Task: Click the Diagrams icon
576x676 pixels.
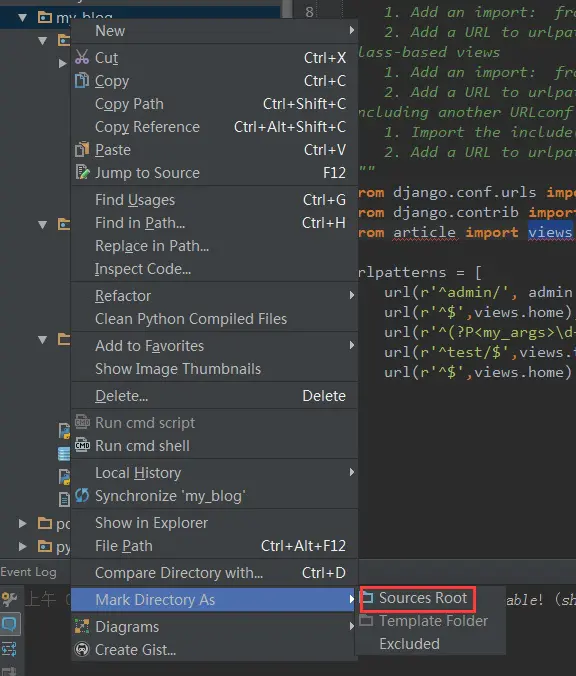Action: pyautogui.click(x=82, y=626)
